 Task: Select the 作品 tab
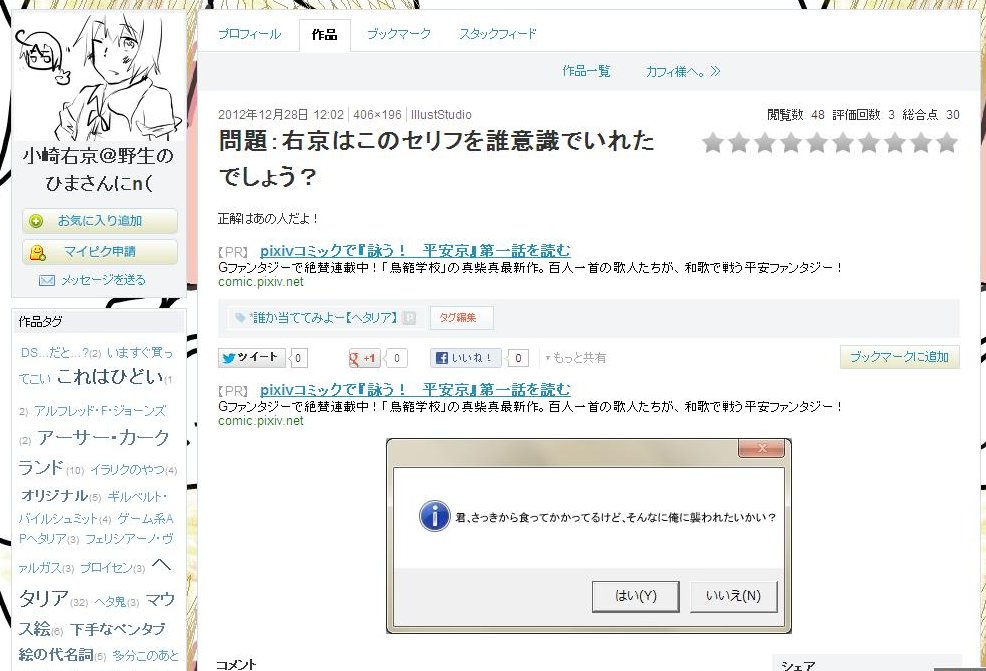point(324,35)
